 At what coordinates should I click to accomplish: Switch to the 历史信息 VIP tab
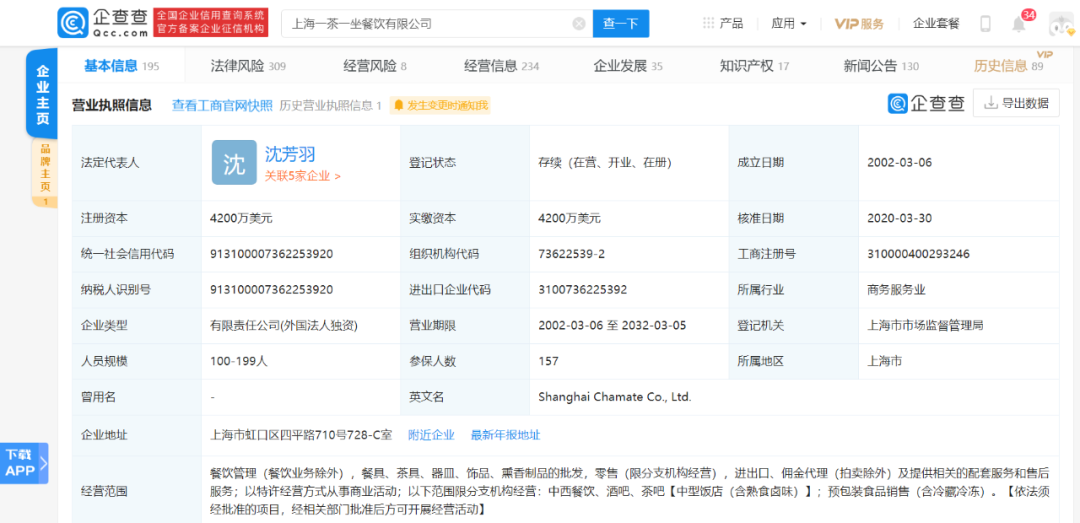1008,66
